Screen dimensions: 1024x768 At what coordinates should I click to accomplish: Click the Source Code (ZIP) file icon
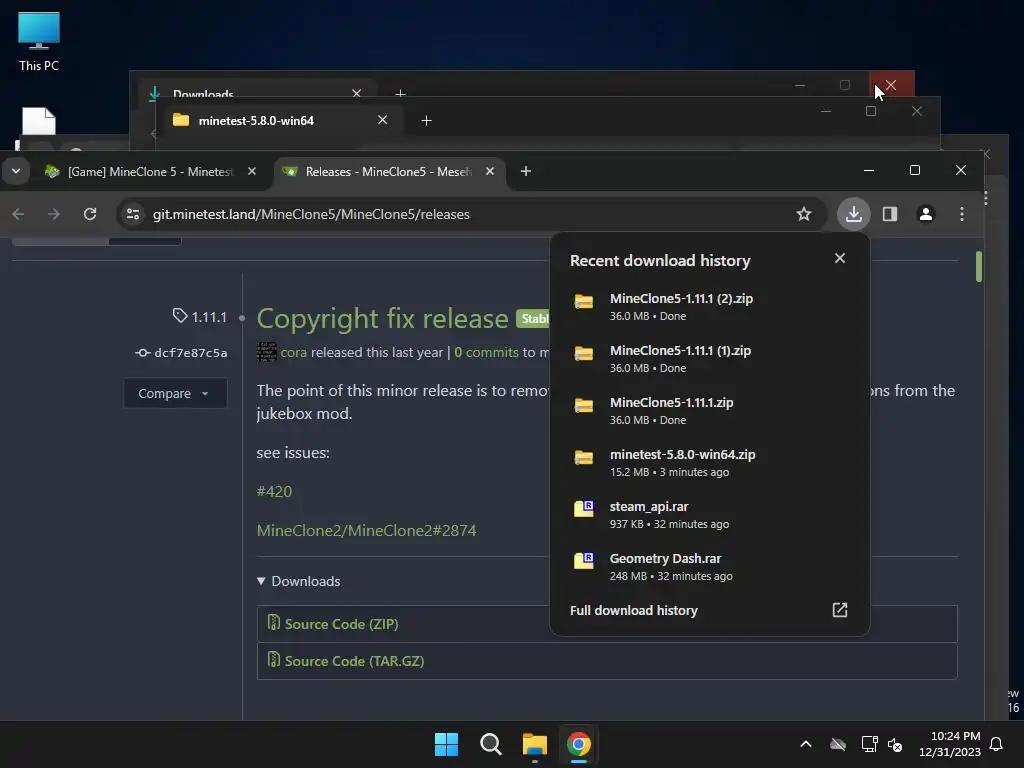tap(274, 622)
